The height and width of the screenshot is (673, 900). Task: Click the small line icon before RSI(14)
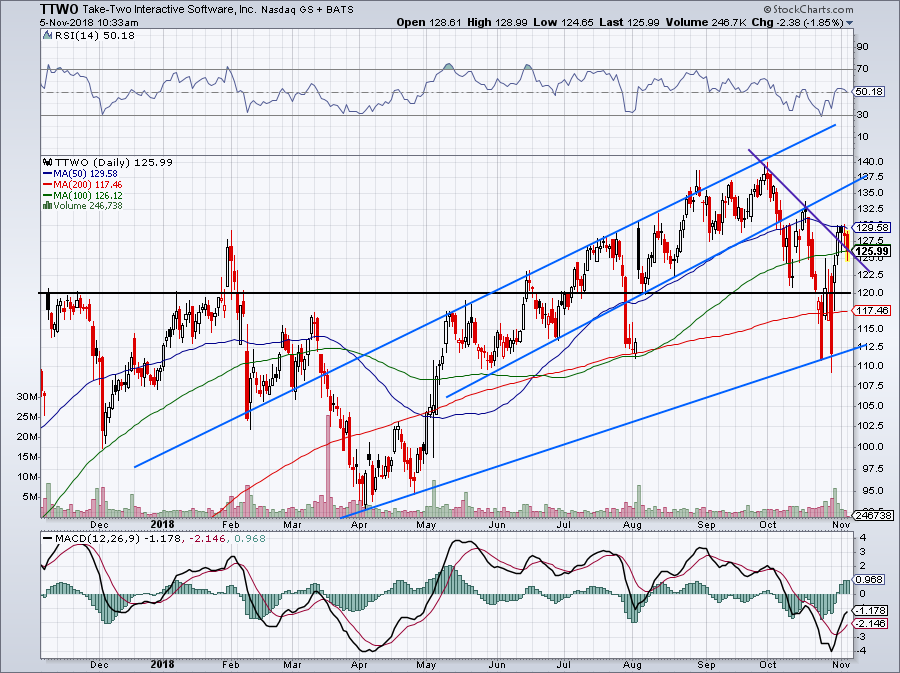[x=47, y=36]
